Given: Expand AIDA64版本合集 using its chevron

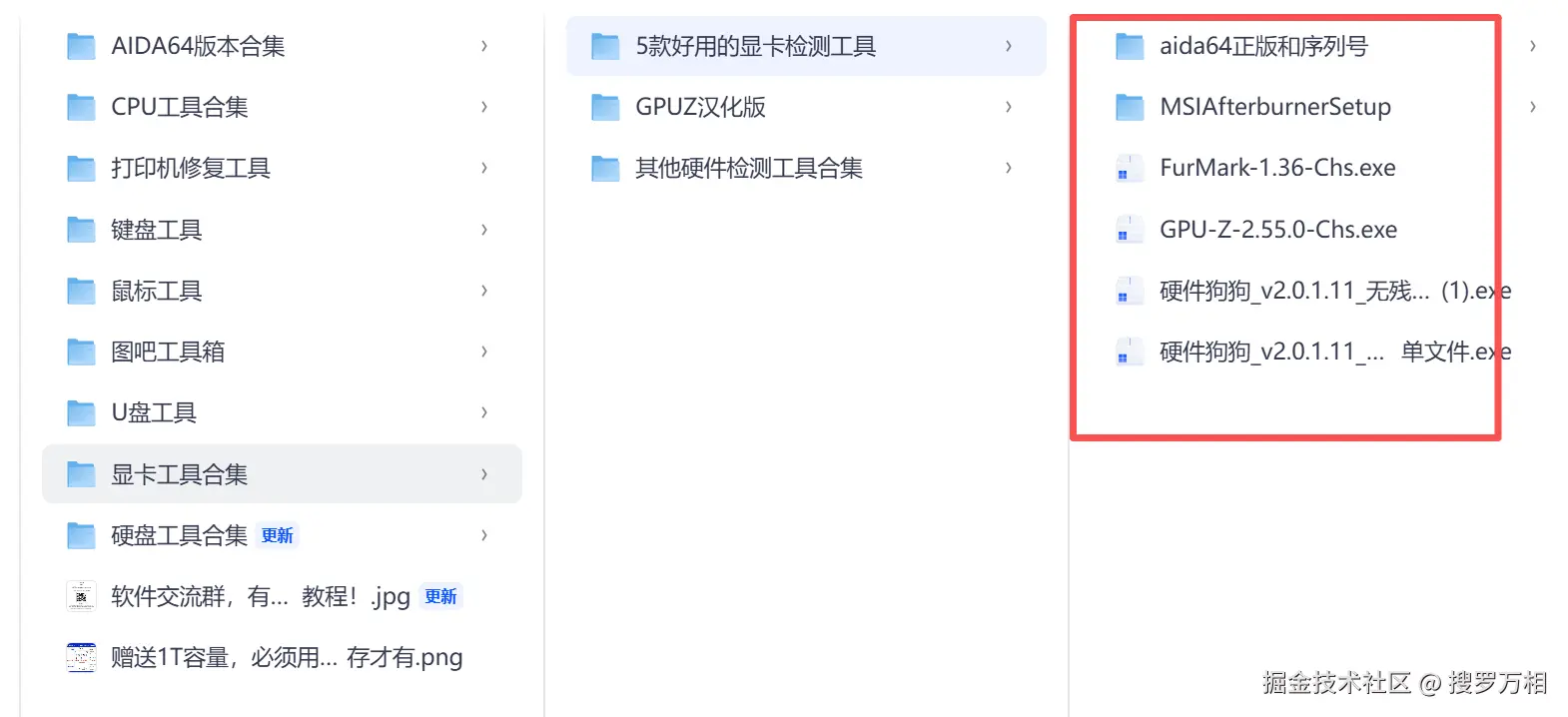Looking at the screenshot, I should pyautogui.click(x=484, y=46).
